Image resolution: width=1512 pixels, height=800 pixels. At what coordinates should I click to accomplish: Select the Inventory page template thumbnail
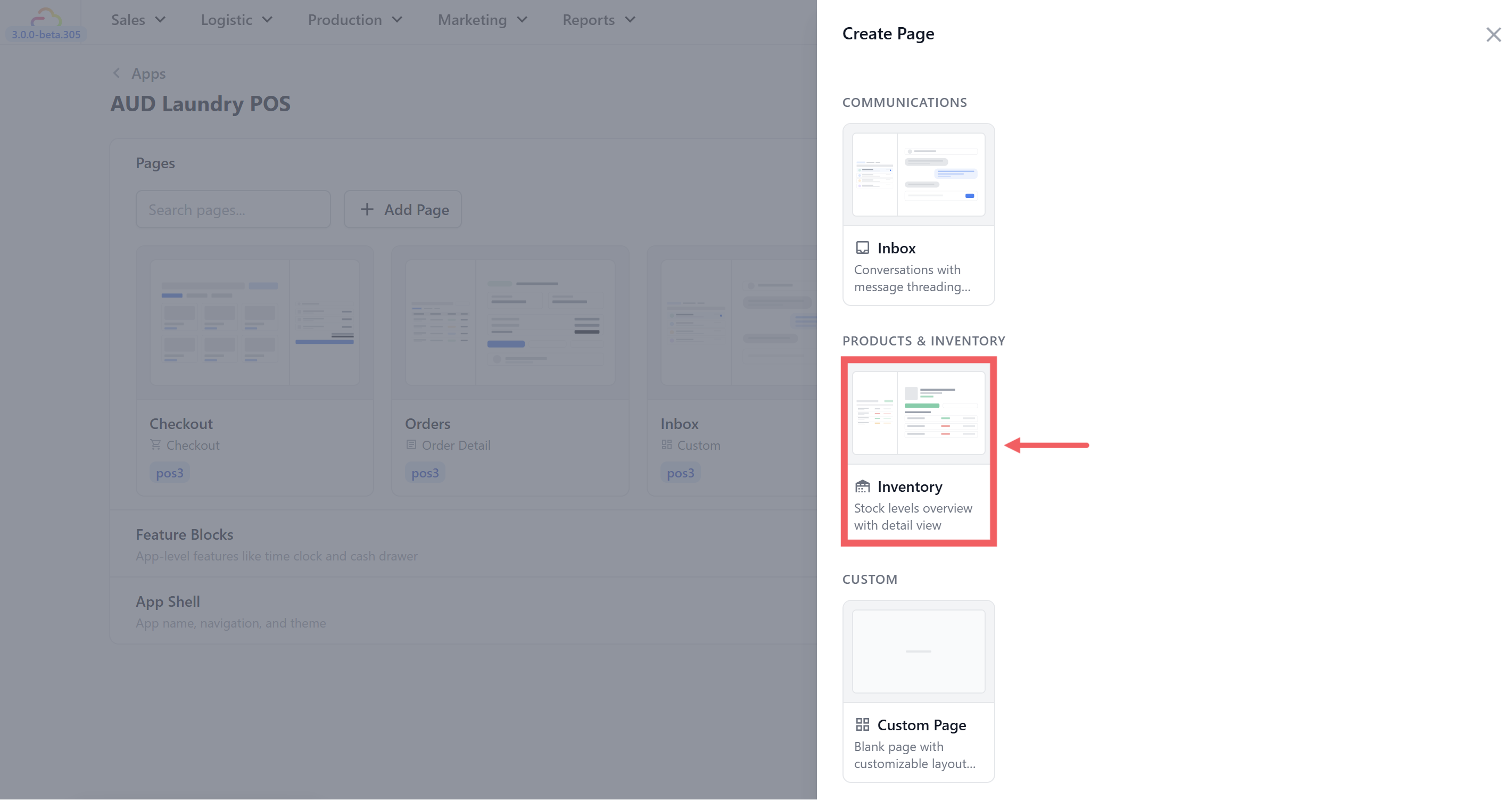click(918, 413)
